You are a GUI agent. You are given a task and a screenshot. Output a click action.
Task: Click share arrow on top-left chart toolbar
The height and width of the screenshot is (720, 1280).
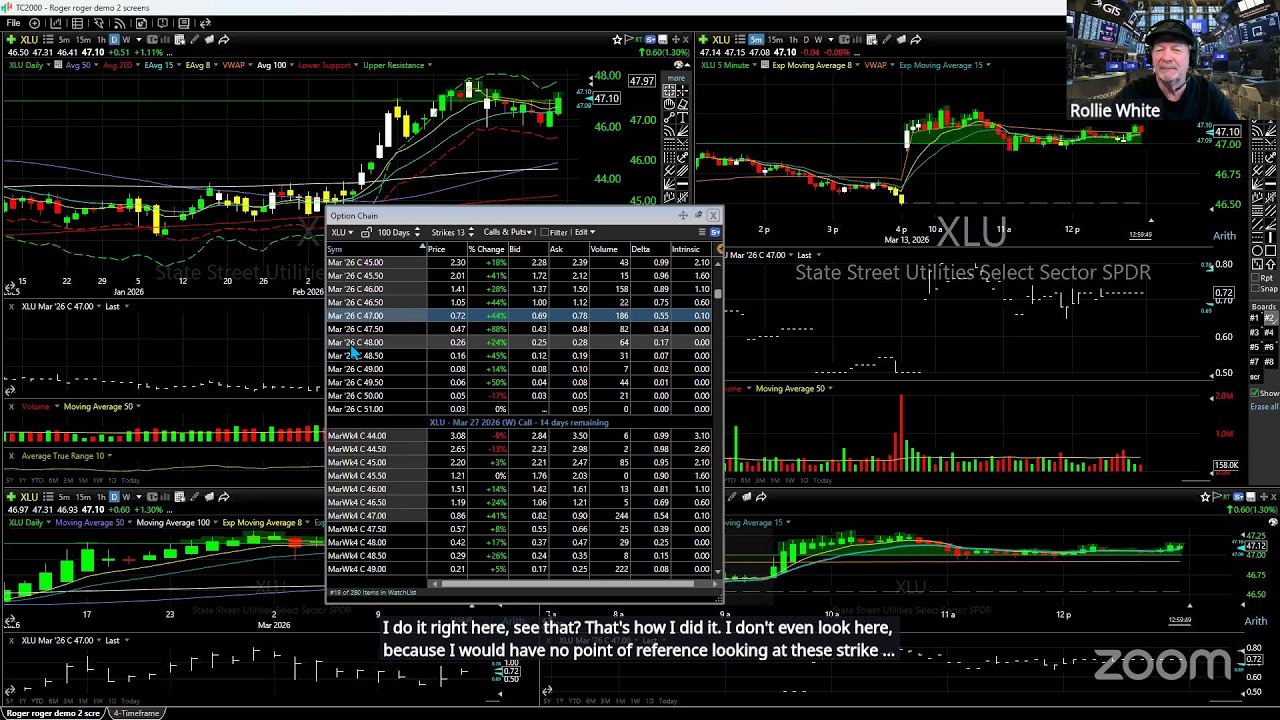224,40
